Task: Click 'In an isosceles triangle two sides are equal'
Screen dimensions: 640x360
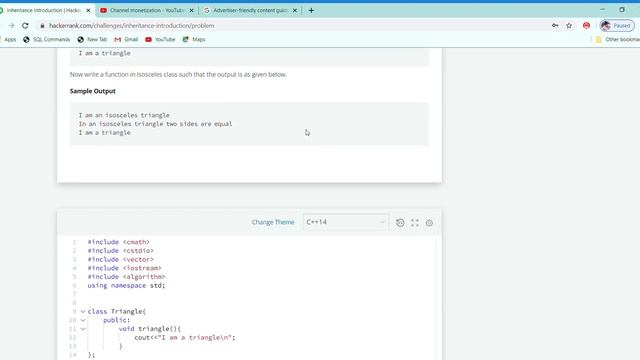Action: coord(156,124)
